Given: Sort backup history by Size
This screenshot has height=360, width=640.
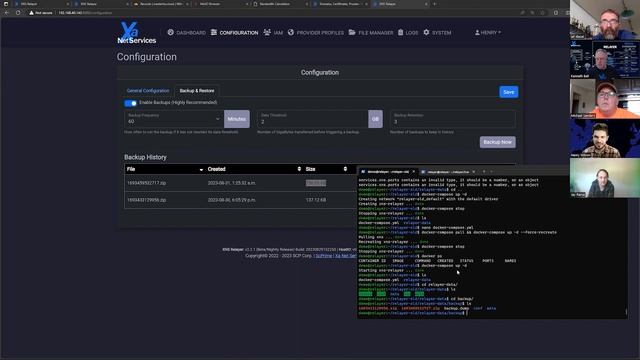Looking at the screenshot, I should pyautogui.click(x=326, y=169).
